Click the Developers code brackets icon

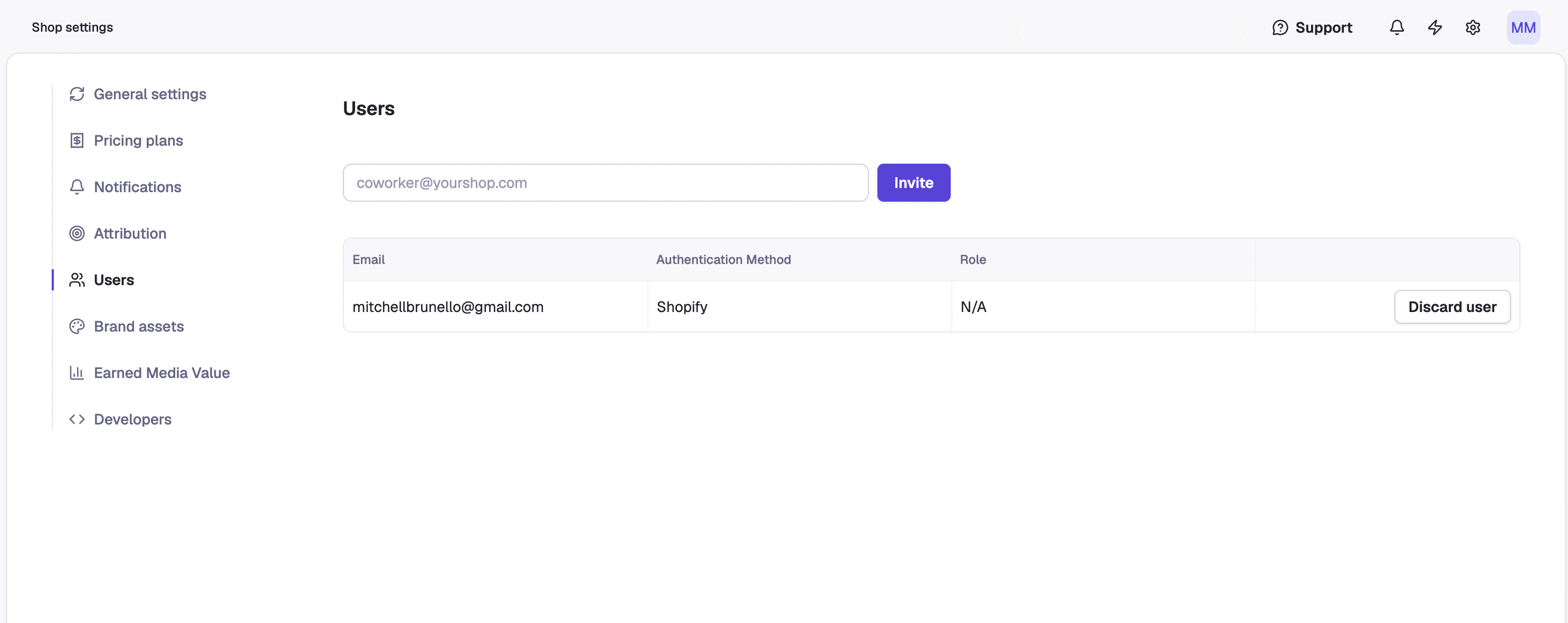pos(77,419)
